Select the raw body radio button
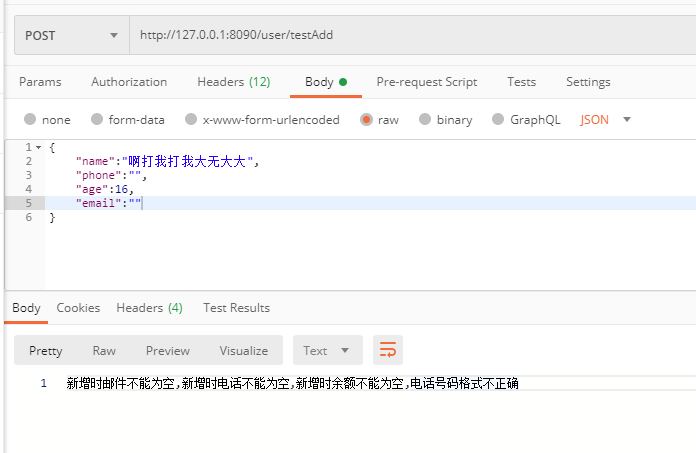This screenshot has height=453, width=696. click(x=366, y=120)
